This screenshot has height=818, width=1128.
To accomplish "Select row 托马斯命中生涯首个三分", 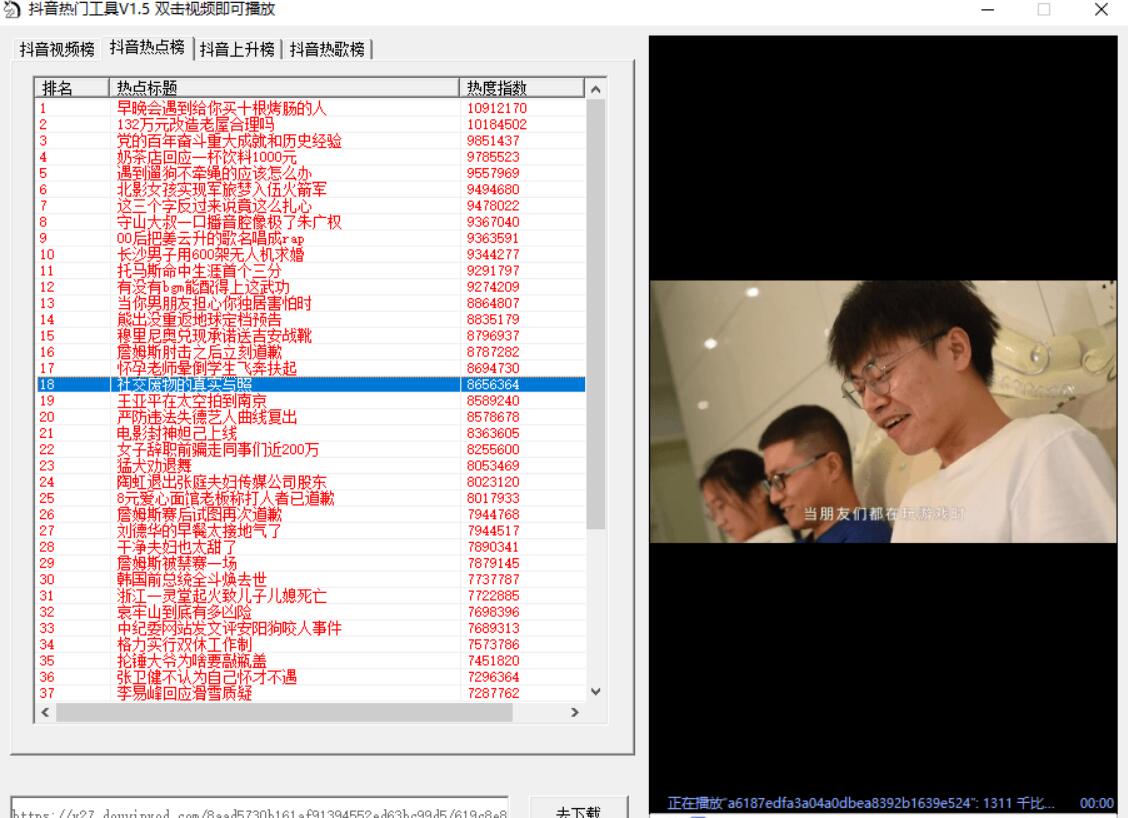I will tap(311, 271).
